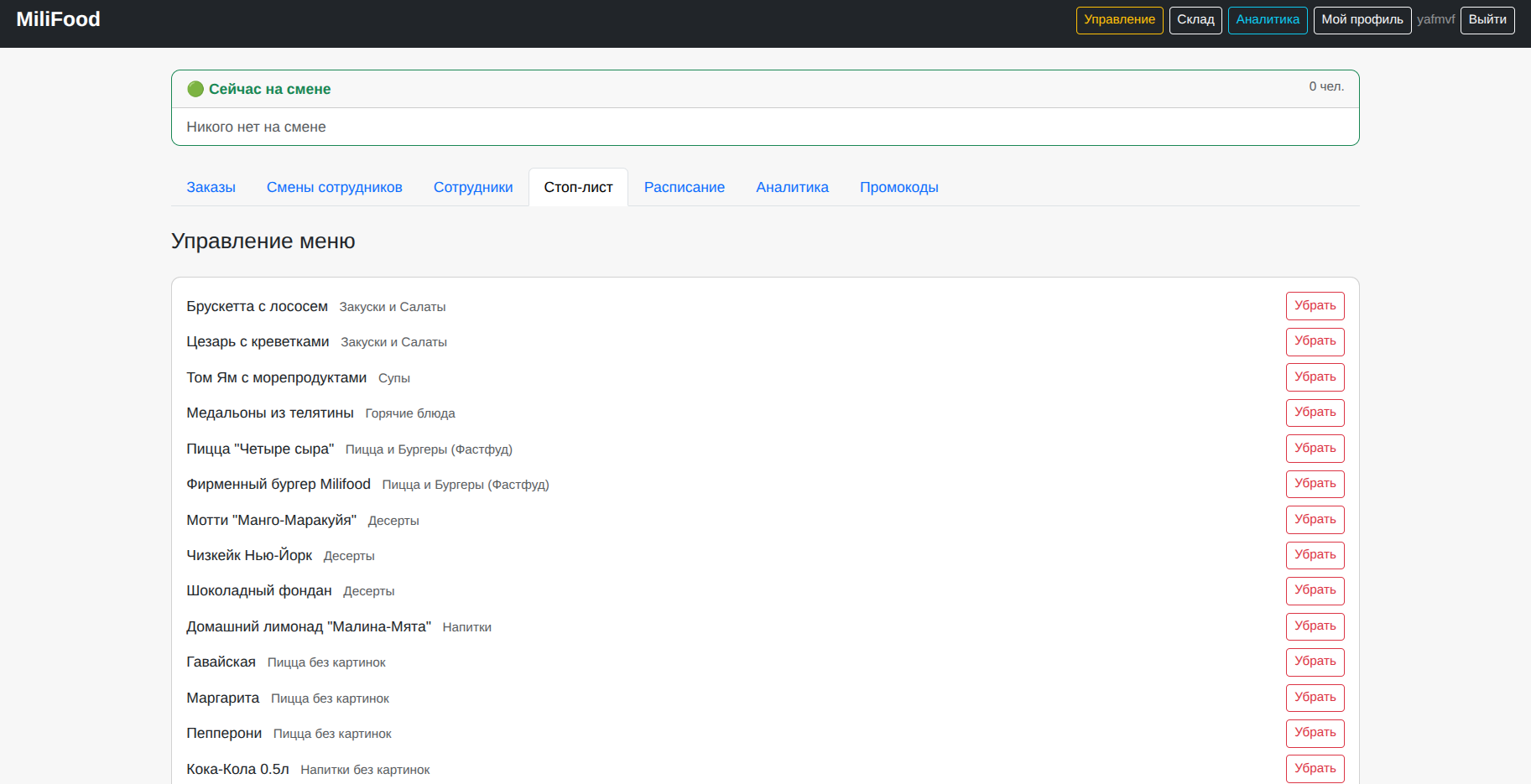
Task: Click the yafmvf username text
Action: coord(1435,19)
